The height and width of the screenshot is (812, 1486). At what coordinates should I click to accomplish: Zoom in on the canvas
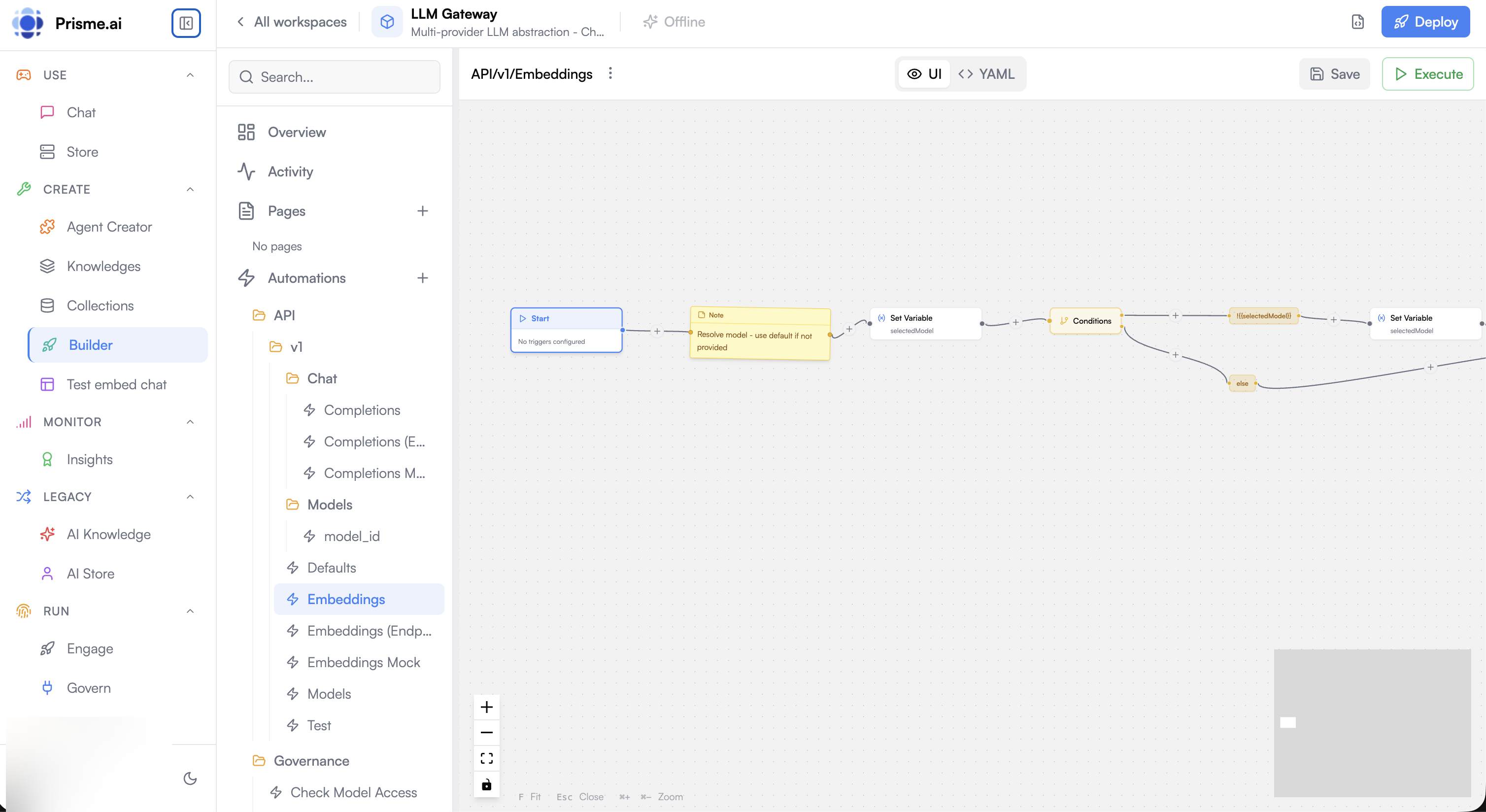coord(486,707)
